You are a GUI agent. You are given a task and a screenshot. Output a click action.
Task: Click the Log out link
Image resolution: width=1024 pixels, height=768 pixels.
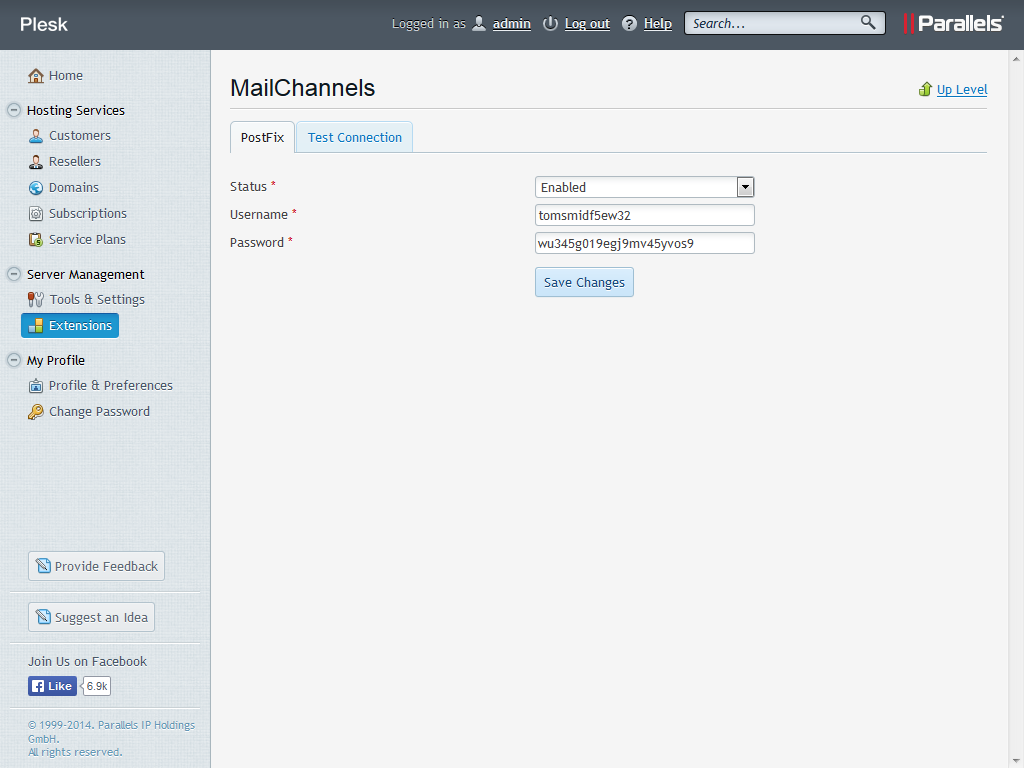click(x=587, y=24)
